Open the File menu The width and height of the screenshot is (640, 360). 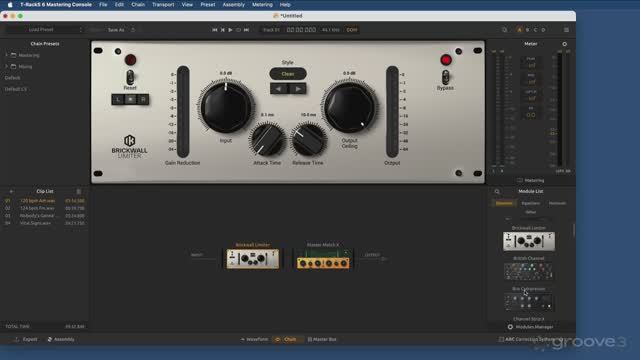pos(103,5)
